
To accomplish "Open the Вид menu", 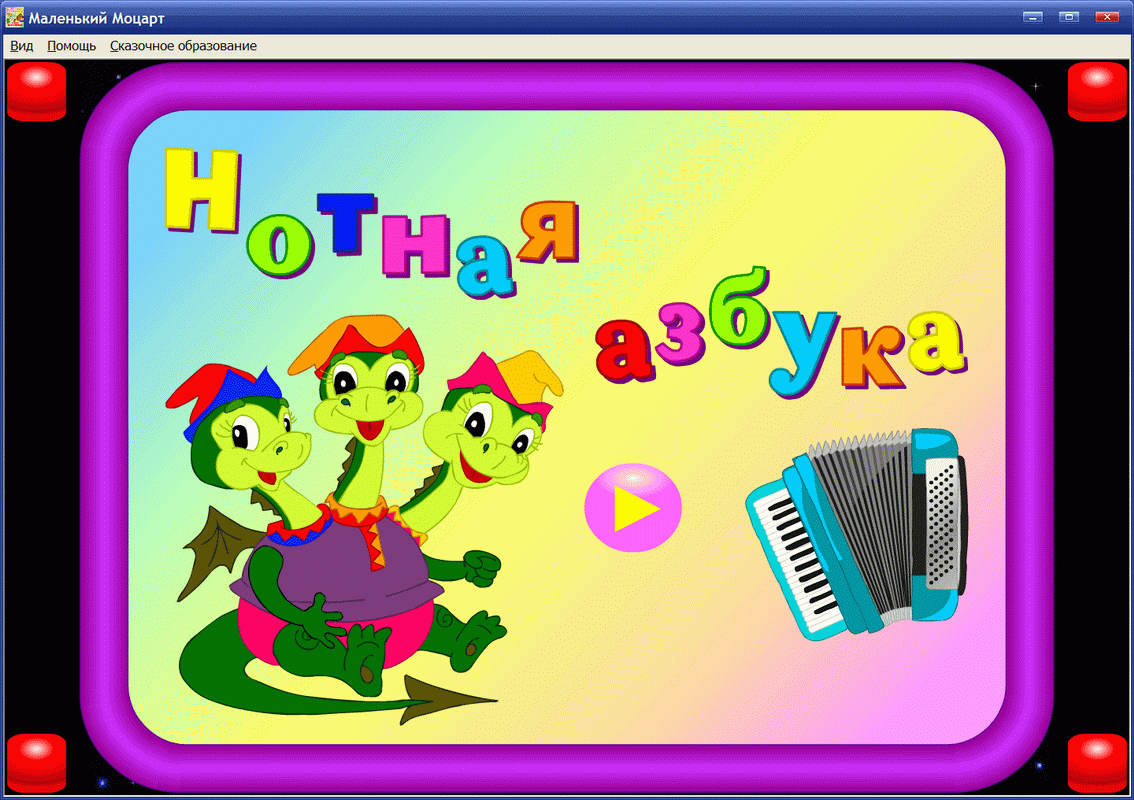I will pyautogui.click(x=22, y=46).
